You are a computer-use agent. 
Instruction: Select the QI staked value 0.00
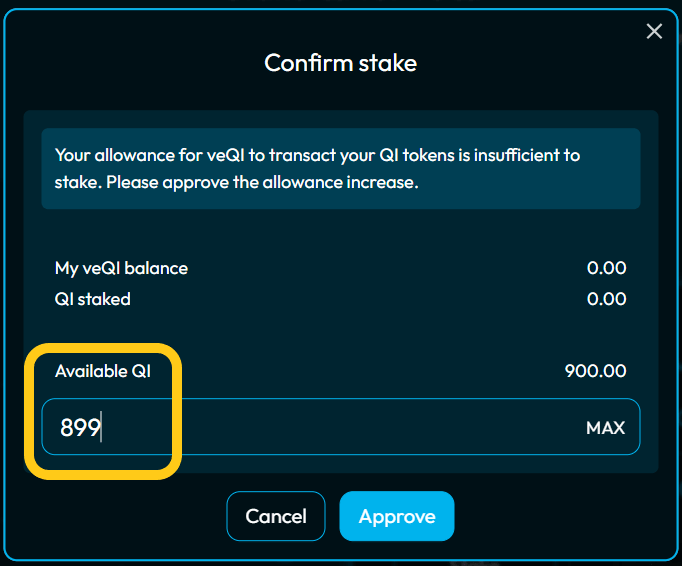[x=606, y=299]
